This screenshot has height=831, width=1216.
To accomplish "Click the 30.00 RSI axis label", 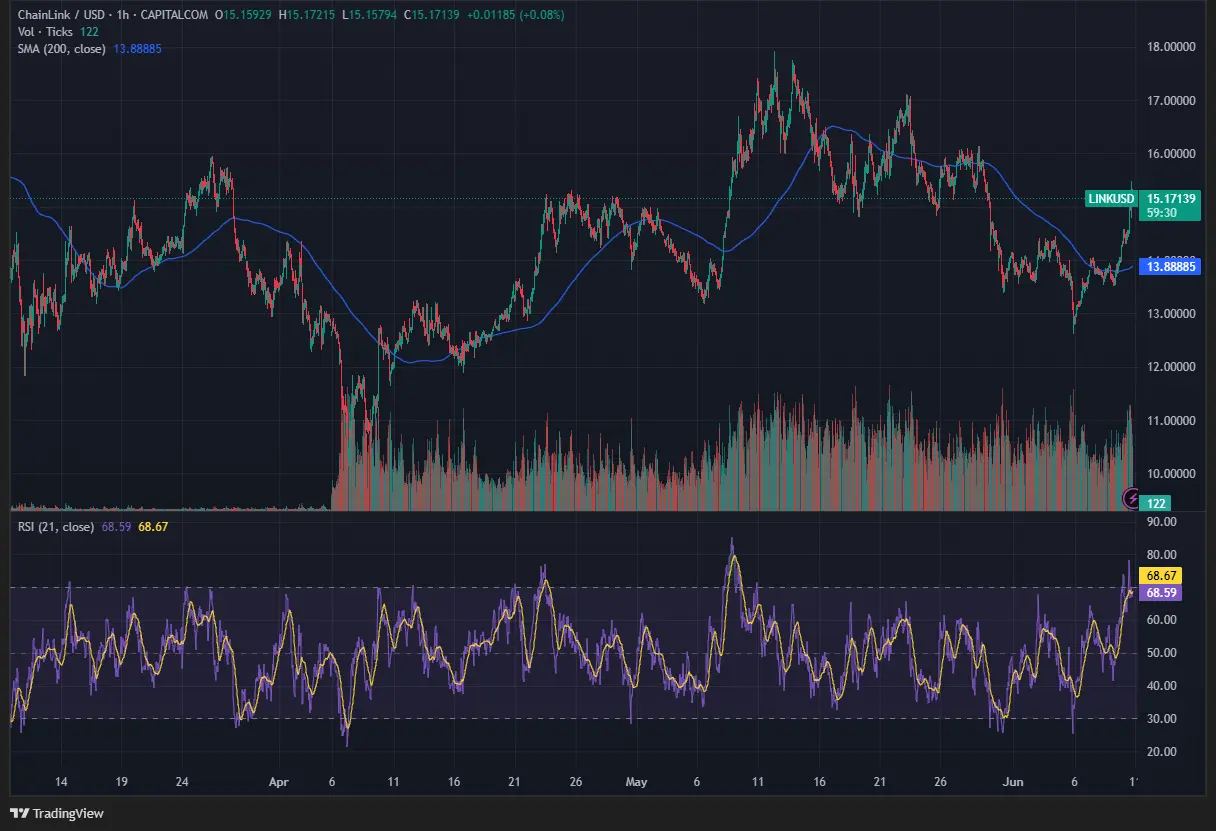I will (x=1161, y=718).
